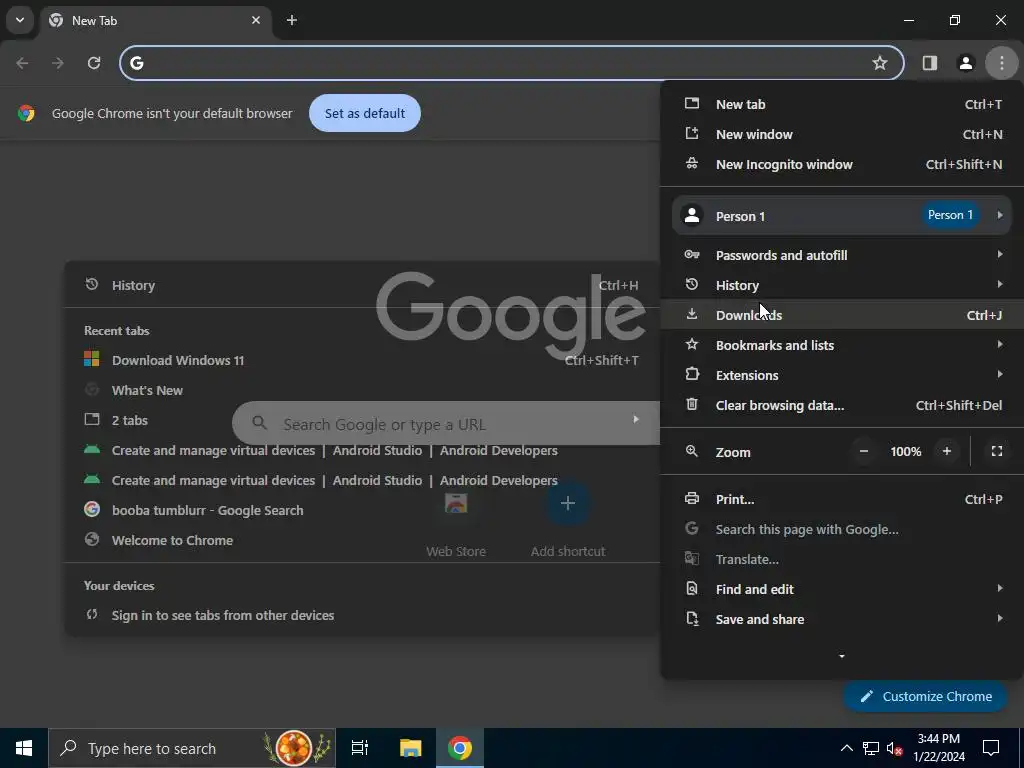
Task: Open the 2 tabs recent entry
Action: (361, 421)
